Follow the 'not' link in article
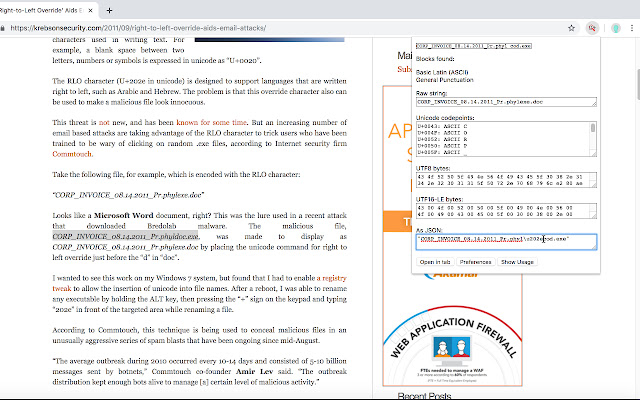 (104, 122)
